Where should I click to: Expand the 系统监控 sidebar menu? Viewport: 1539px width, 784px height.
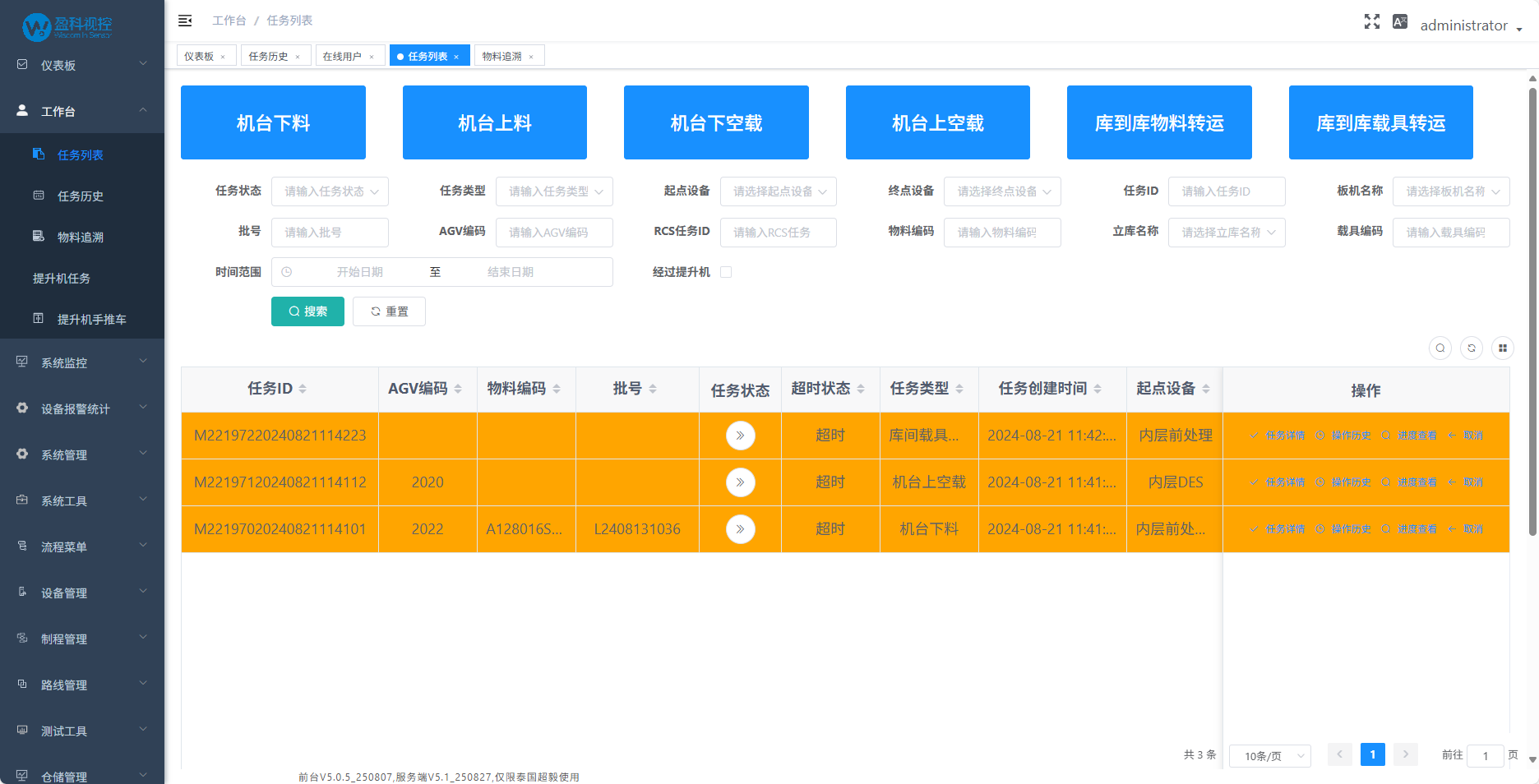tap(82, 362)
